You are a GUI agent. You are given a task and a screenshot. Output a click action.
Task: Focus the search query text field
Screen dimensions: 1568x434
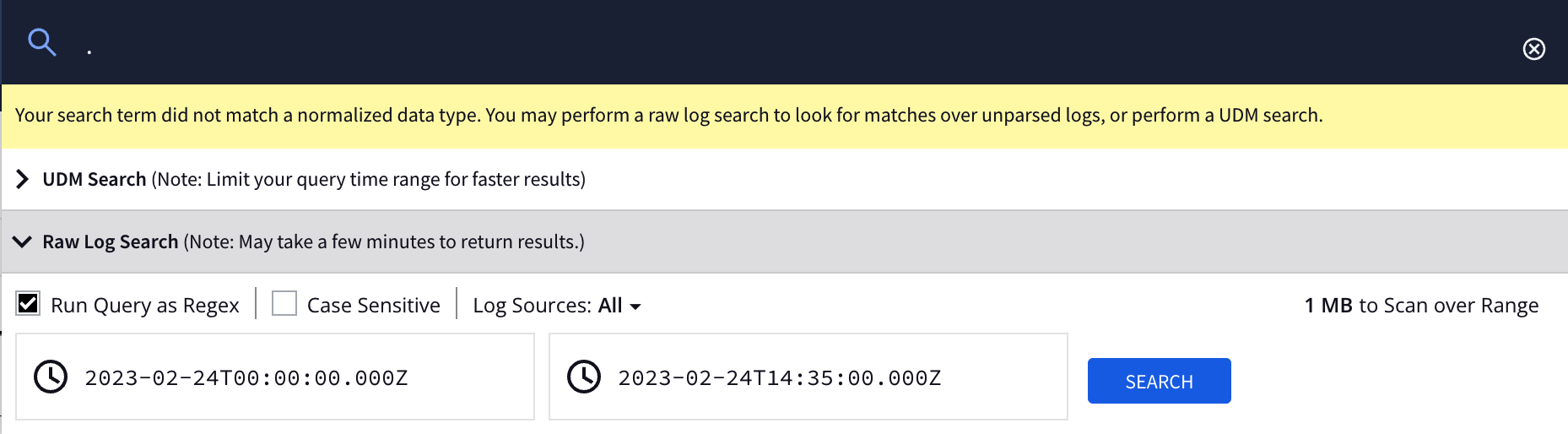pos(760,47)
